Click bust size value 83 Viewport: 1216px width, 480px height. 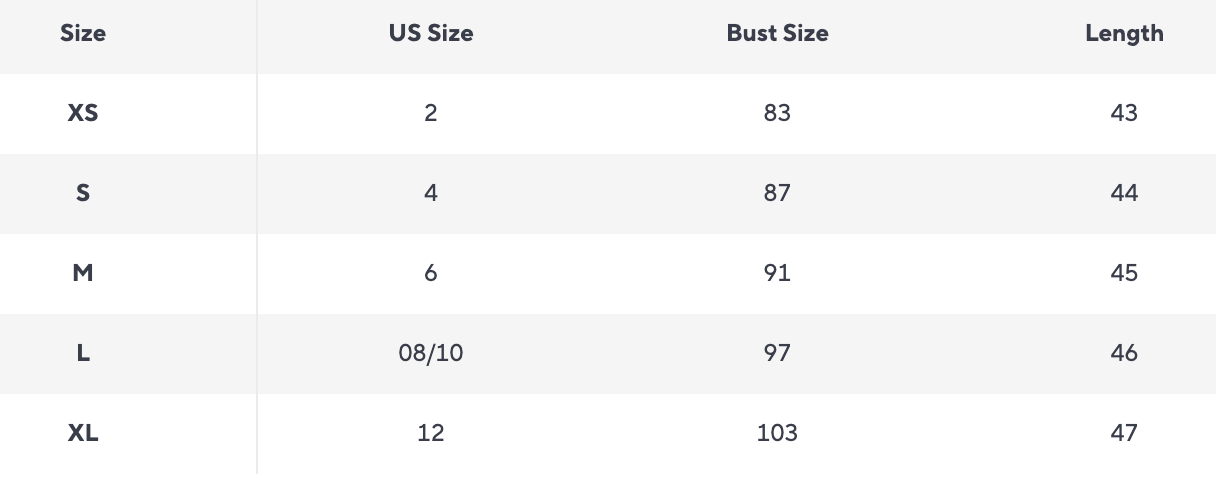(777, 113)
